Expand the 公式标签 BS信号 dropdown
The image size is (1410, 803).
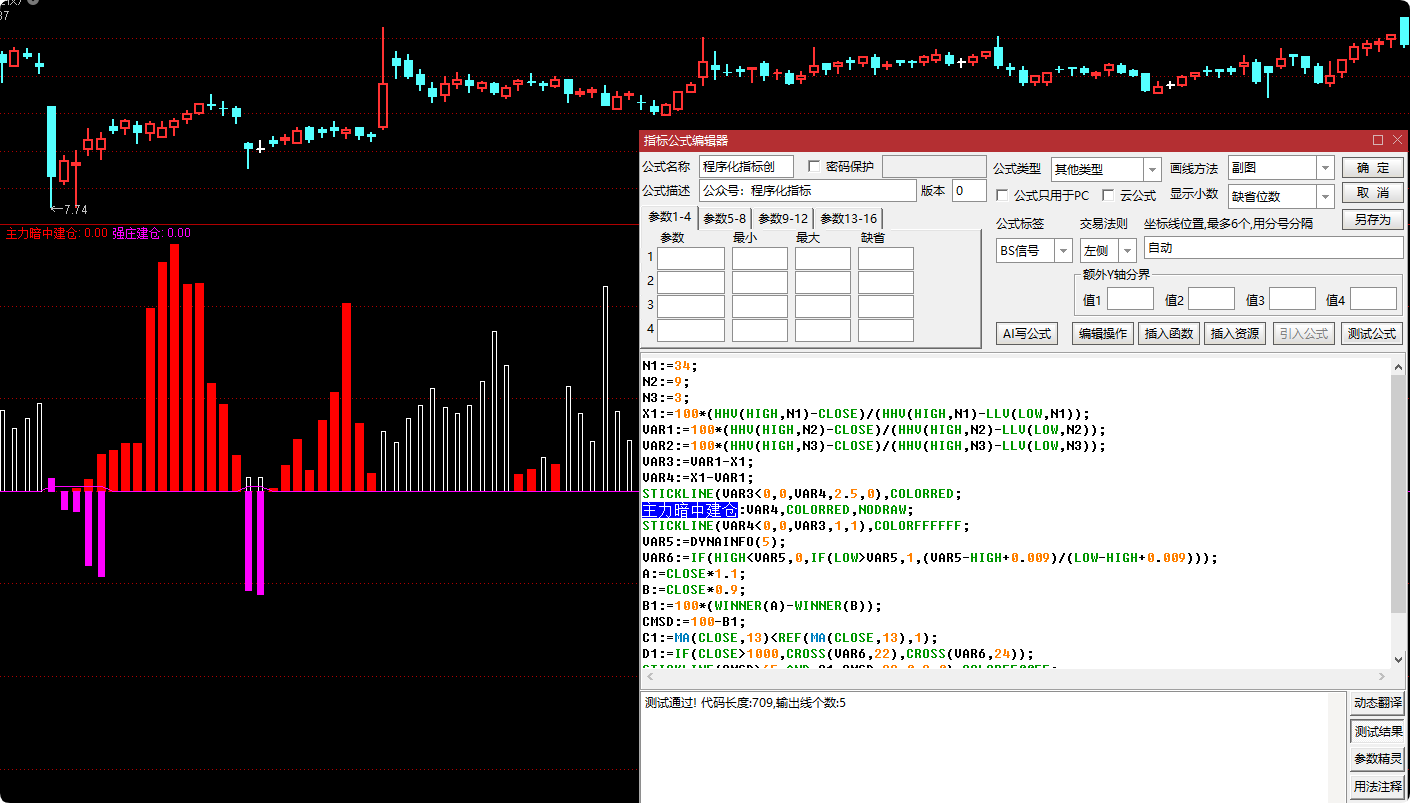1063,250
